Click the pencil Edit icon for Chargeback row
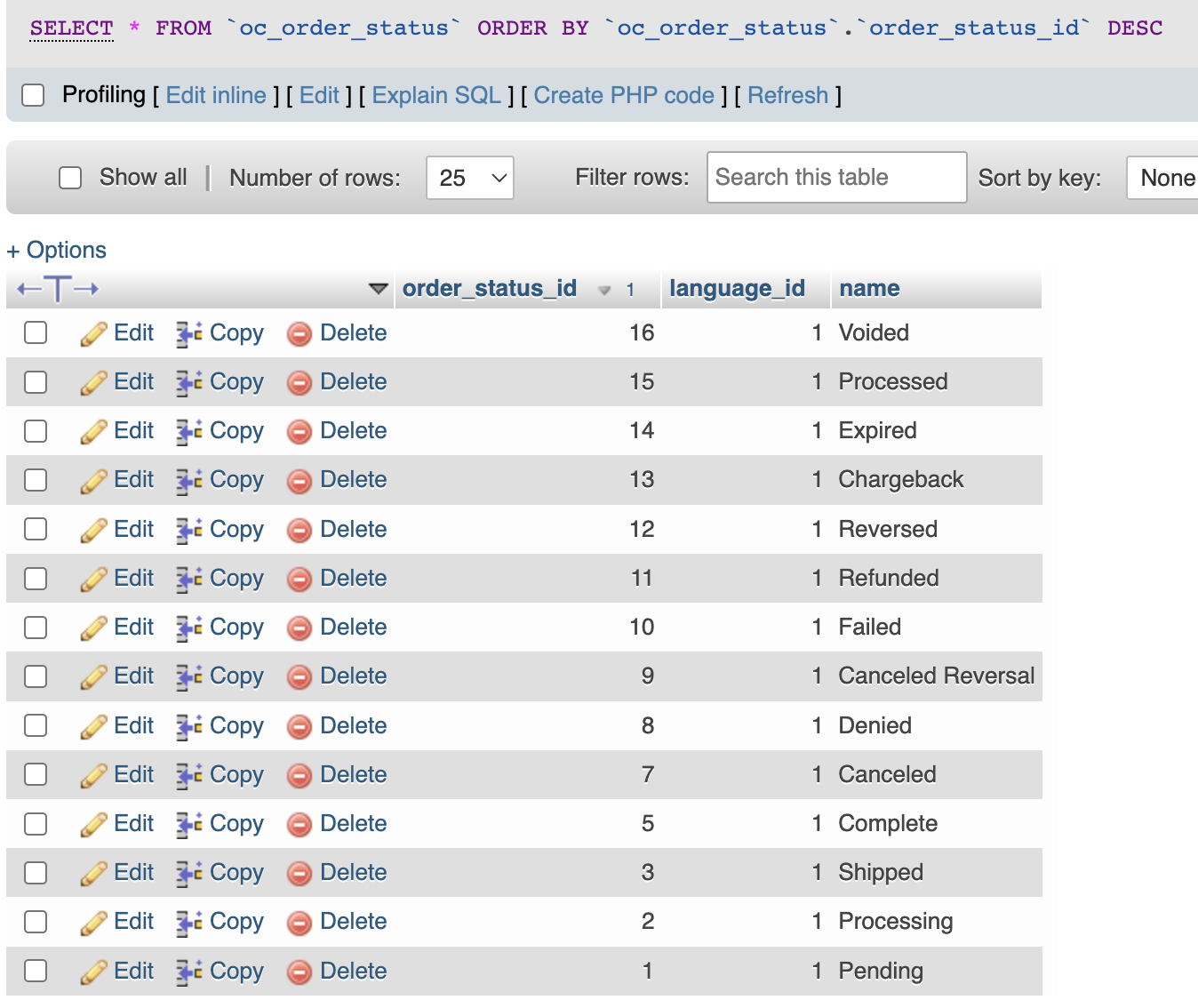Screen dimensions: 1198x1008 [93, 481]
